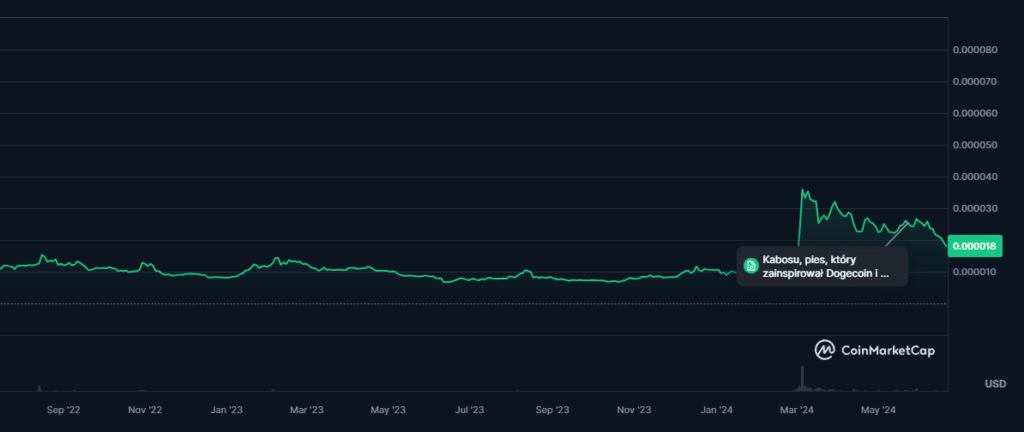Select the May '23 date label
The height and width of the screenshot is (432, 1024).
[x=387, y=410]
